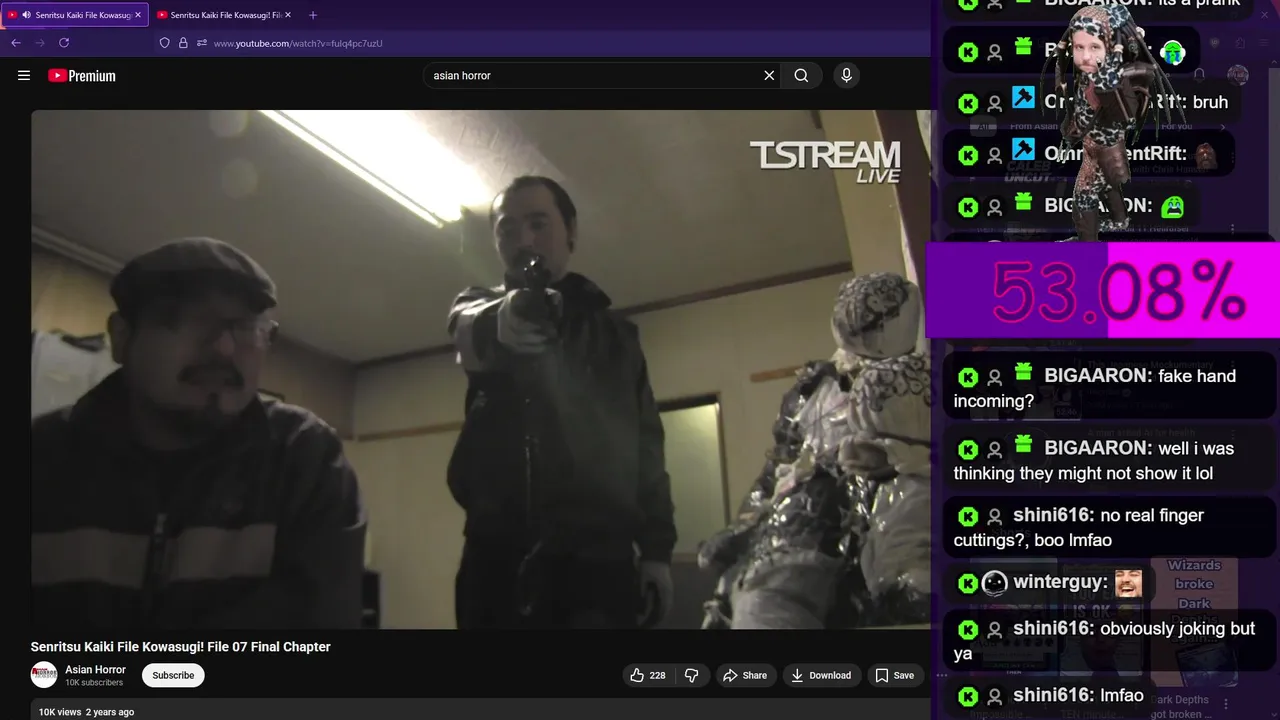
Task: Open a new tab with the plus
Action: pyautogui.click(x=313, y=15)
